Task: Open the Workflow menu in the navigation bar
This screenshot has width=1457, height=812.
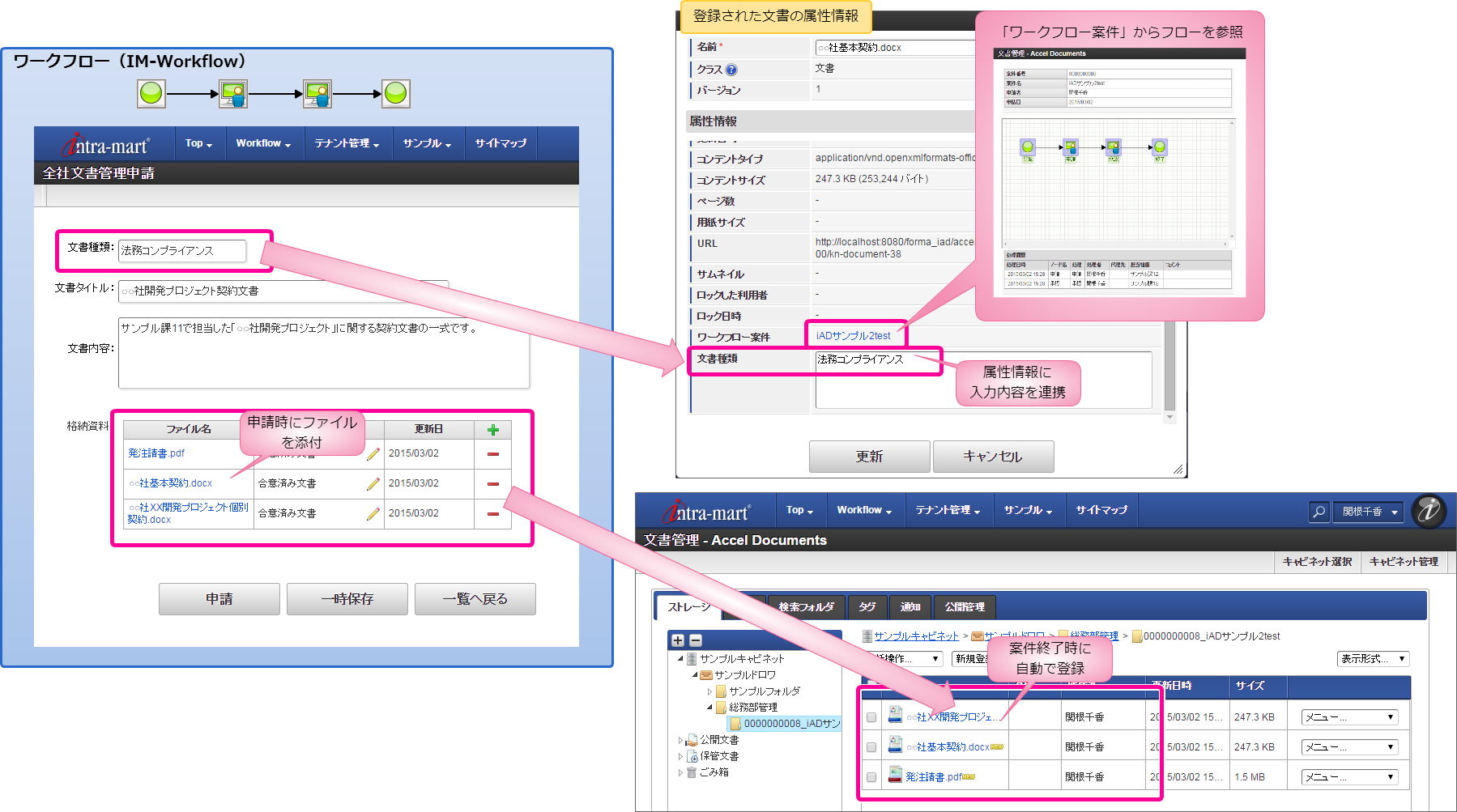Action: pyautogui.click(x=862, y=510)
